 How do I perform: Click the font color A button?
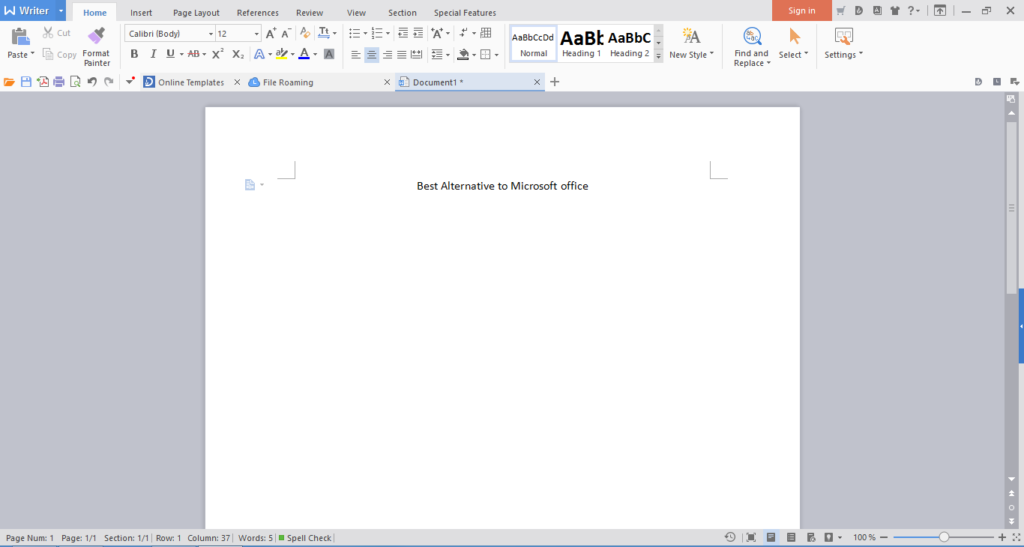[304, 54]
